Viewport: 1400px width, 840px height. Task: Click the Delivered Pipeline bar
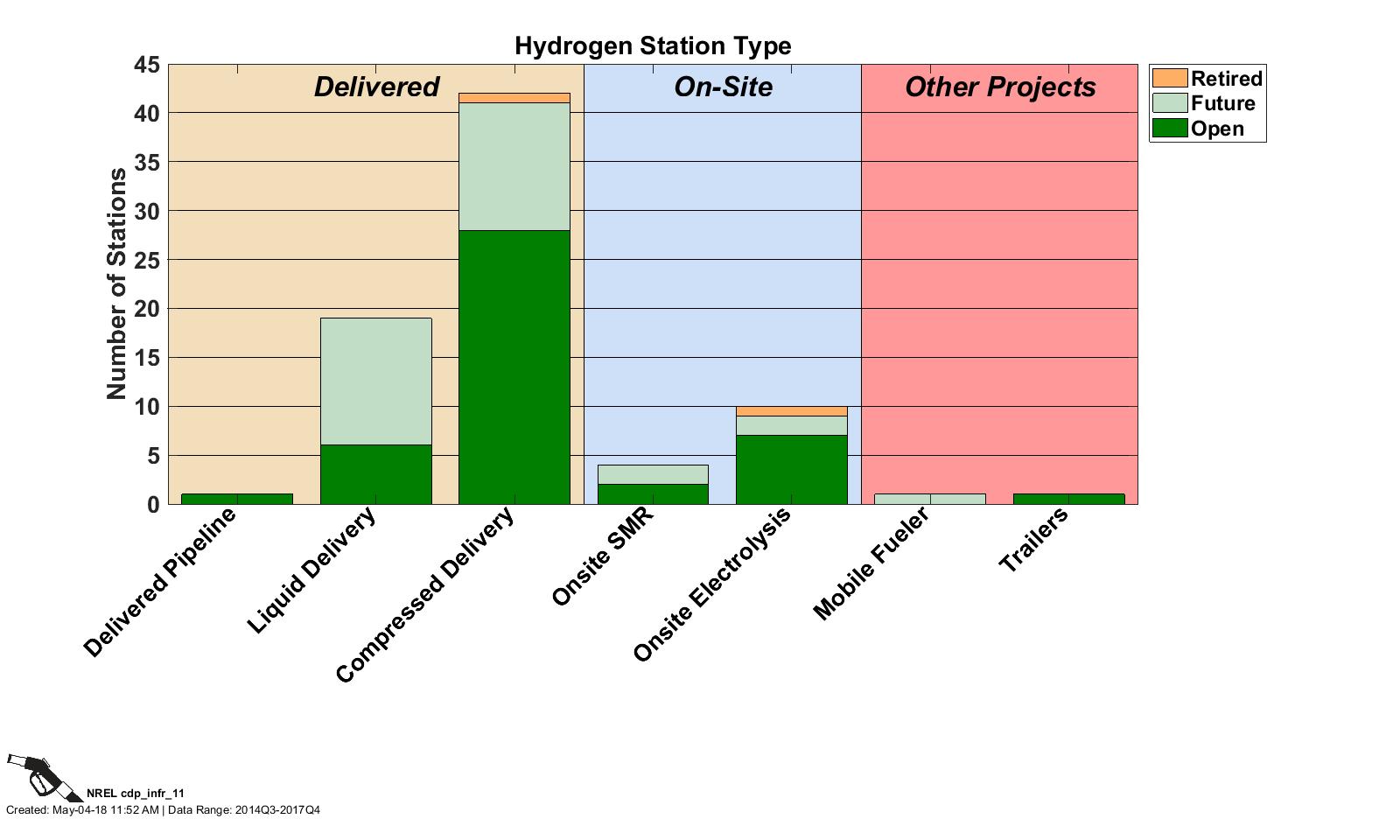(237, 499)
